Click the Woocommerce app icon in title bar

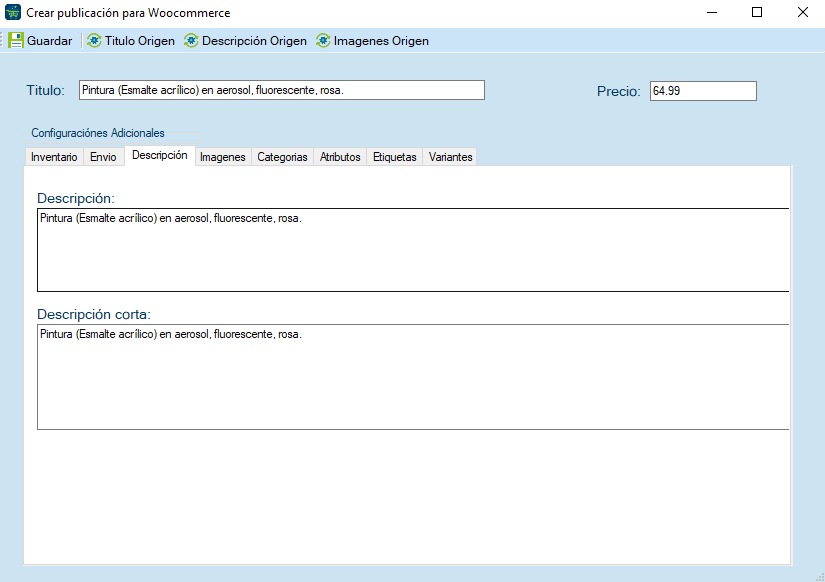[13, 12]
